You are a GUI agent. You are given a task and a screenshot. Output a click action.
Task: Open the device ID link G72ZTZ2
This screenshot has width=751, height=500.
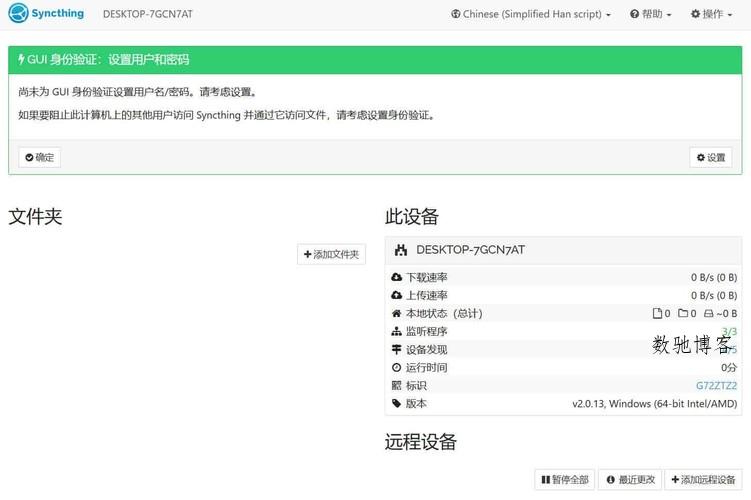717,386
